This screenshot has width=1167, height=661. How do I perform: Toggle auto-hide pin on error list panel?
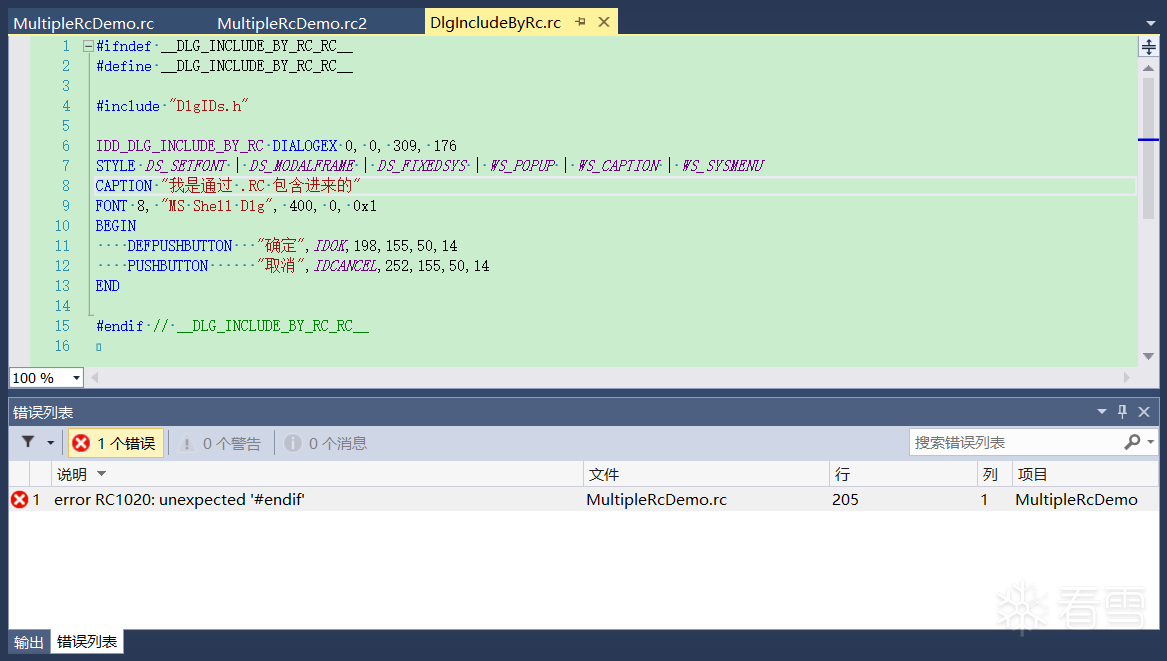(1122, 412)
